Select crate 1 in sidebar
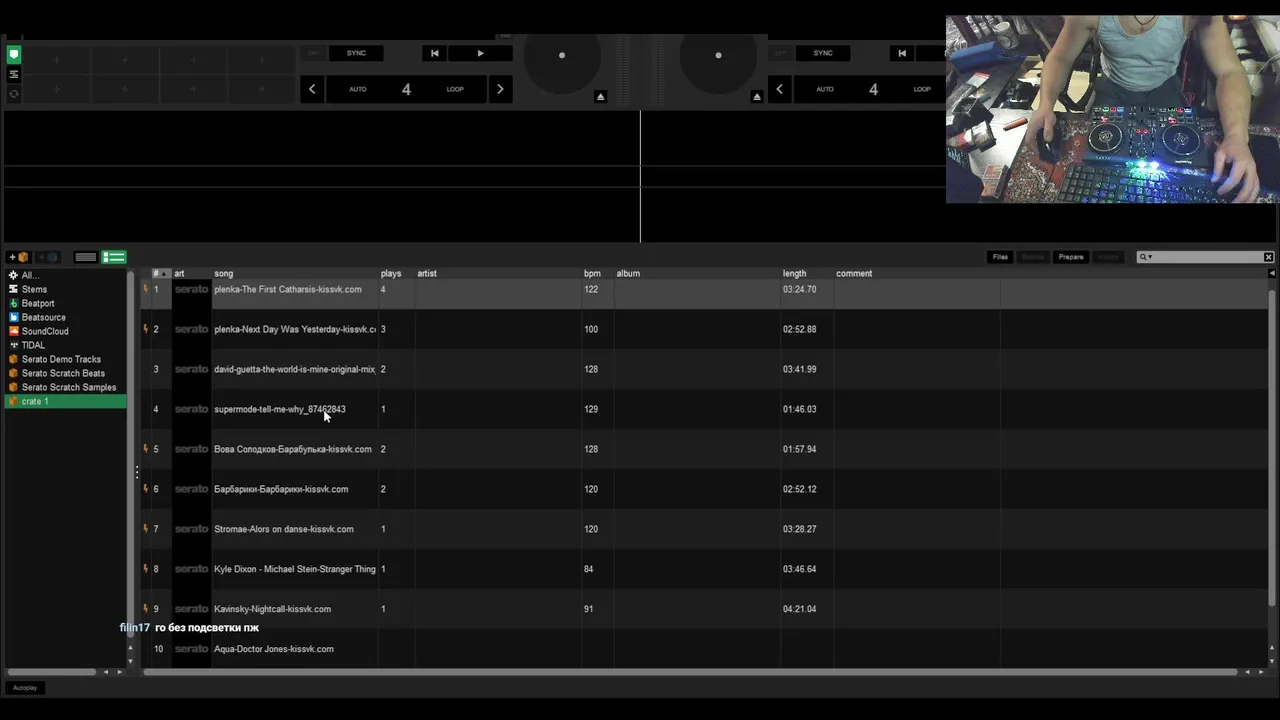The width and height of the screenshot is (1280, 720). pos(65,401)
